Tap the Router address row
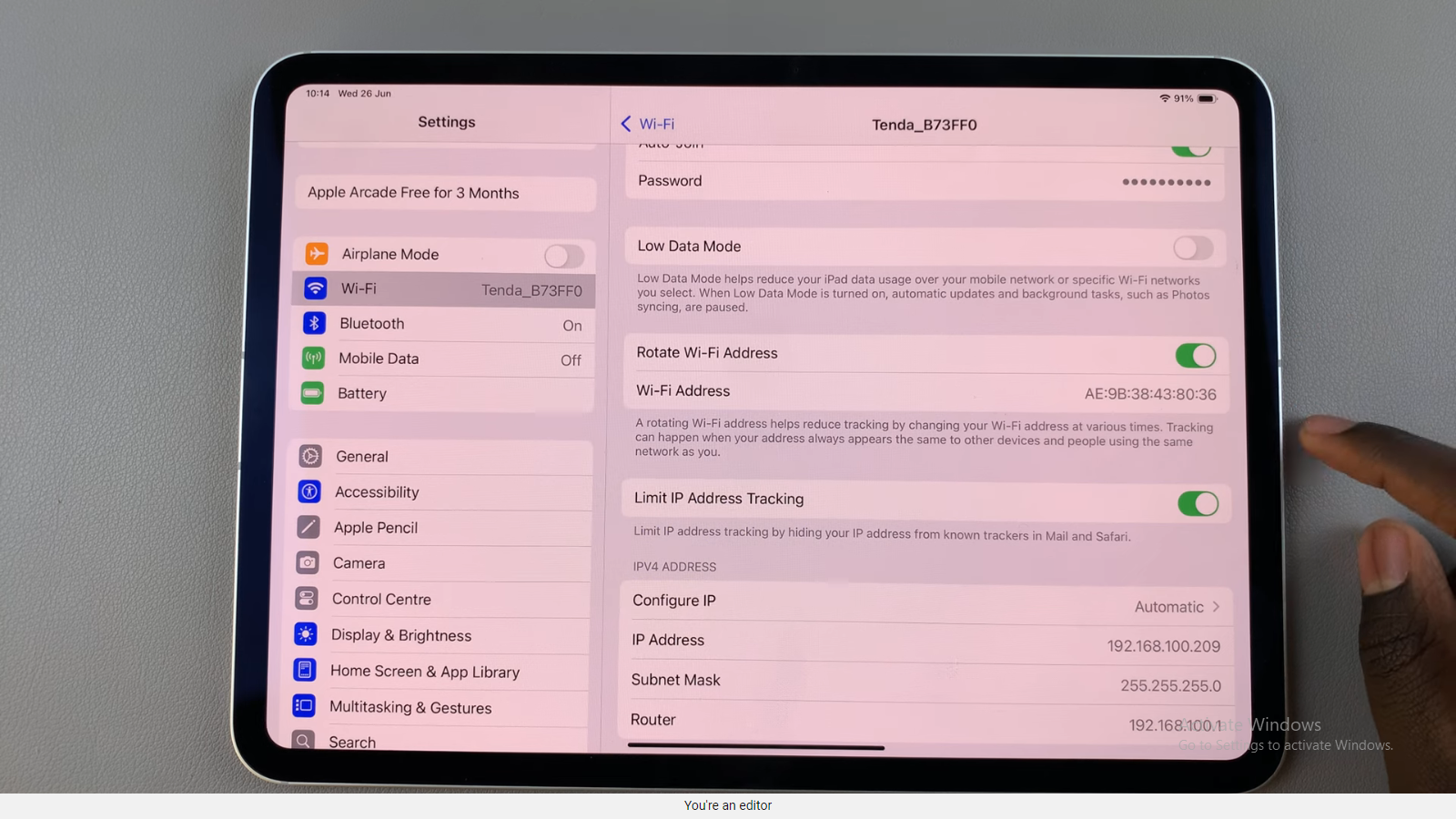The width and height of the screenshot is (1456, 819). point(925,721)
